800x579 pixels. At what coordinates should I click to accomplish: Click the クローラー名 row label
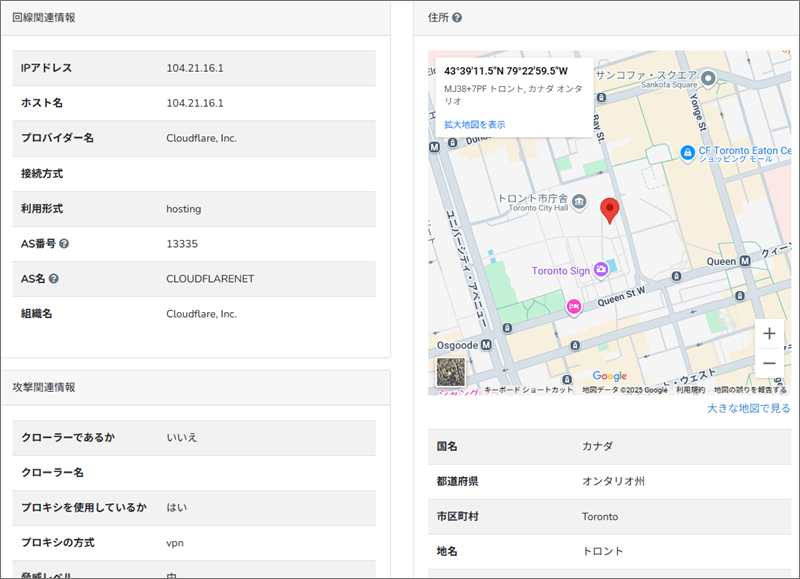coord(52,472)
